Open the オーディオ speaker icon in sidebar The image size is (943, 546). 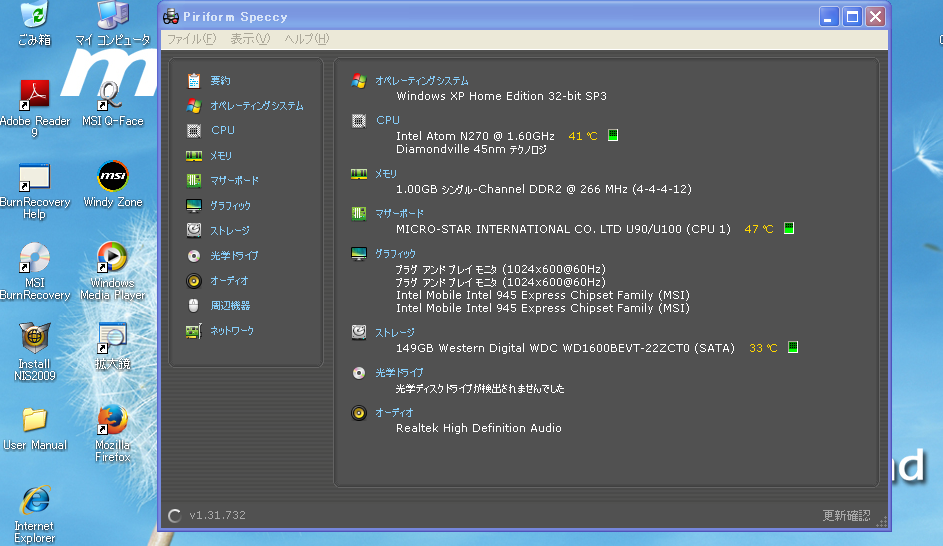[194, 281]
